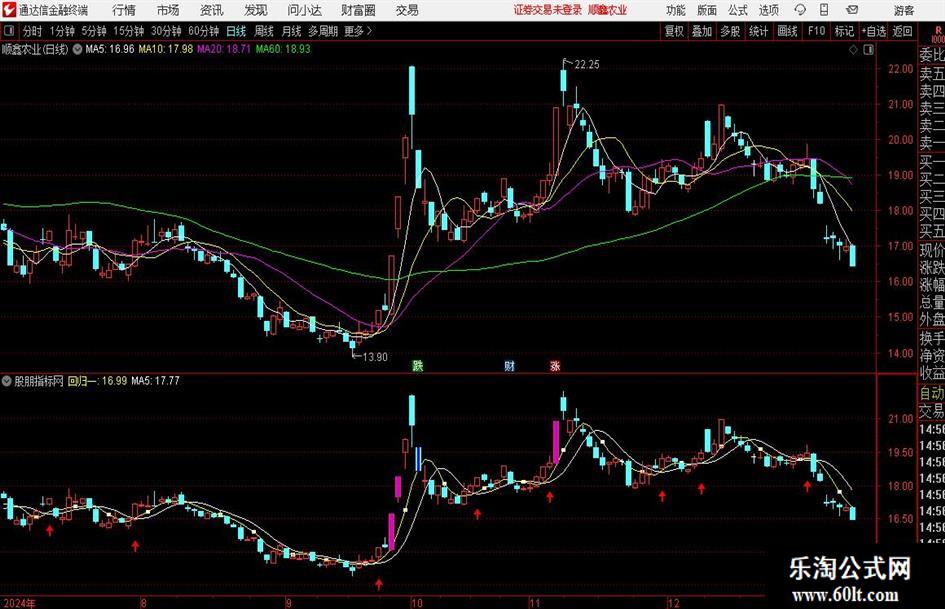Open the 发现 menu
The height and width of the screenshot is (609, 945).
click(256, 10)
